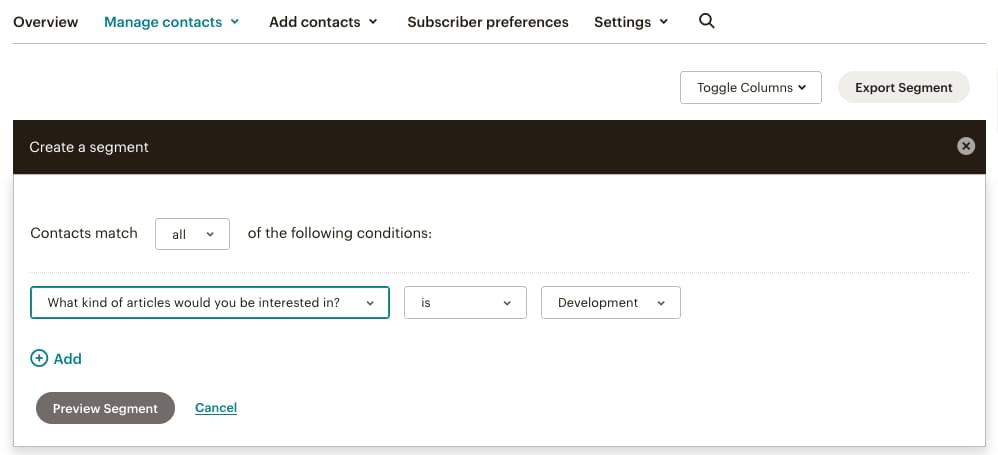Click chevron arrow next to Settings

(664, 22)
